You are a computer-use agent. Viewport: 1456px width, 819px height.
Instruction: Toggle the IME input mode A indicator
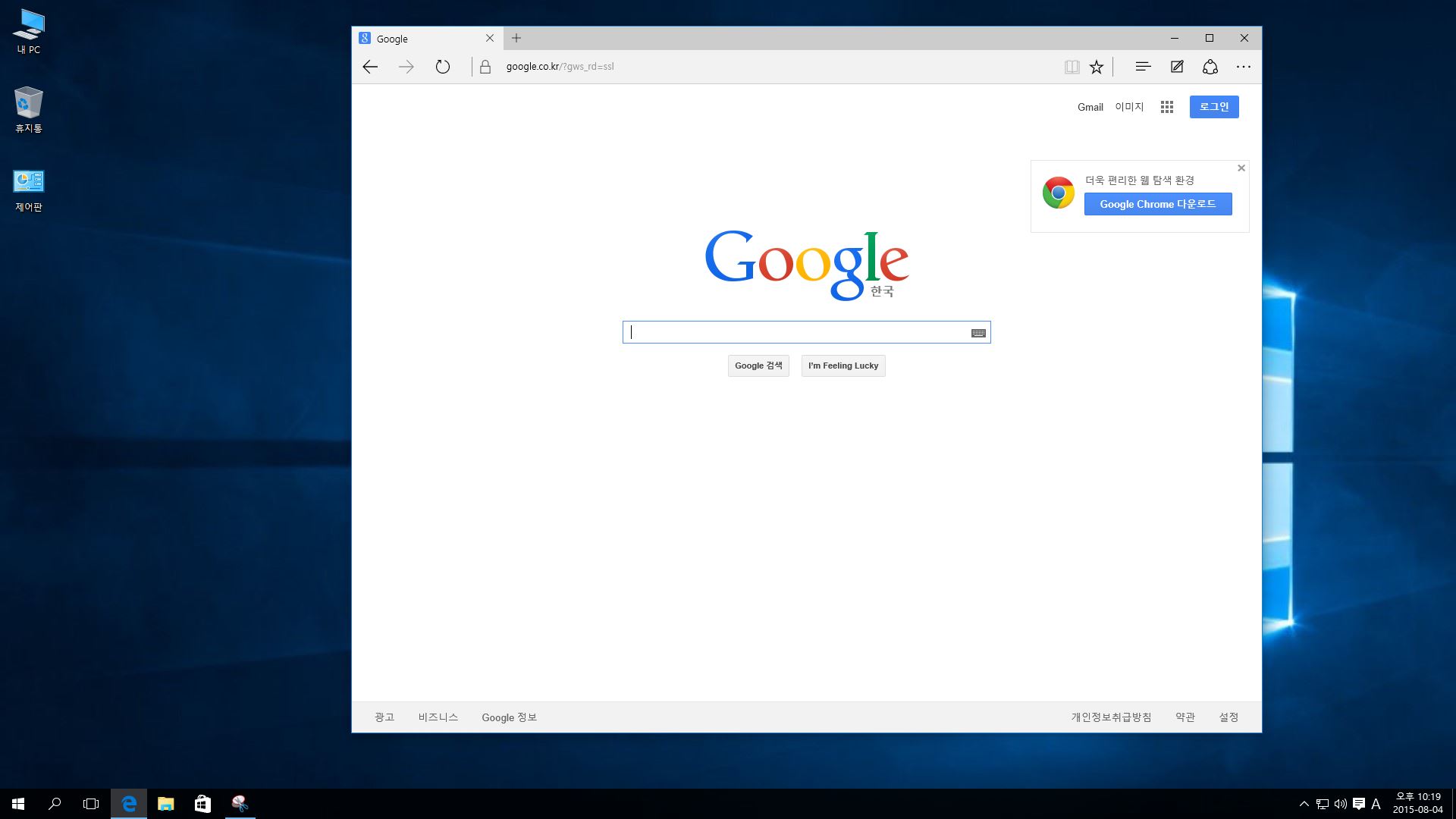[x=1376, y=804]
